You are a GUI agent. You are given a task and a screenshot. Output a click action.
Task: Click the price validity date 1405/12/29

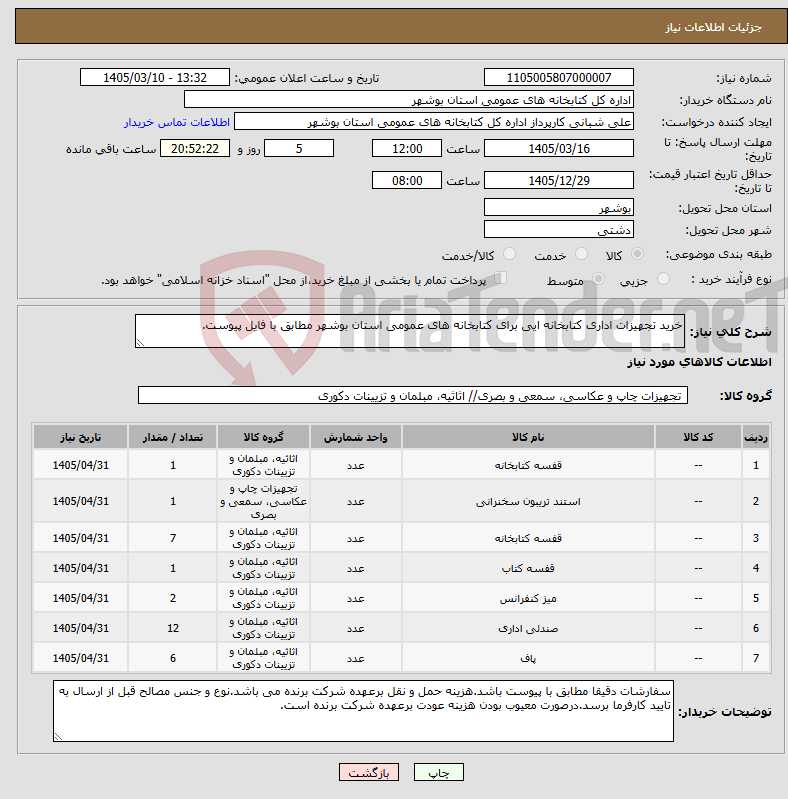559,180
